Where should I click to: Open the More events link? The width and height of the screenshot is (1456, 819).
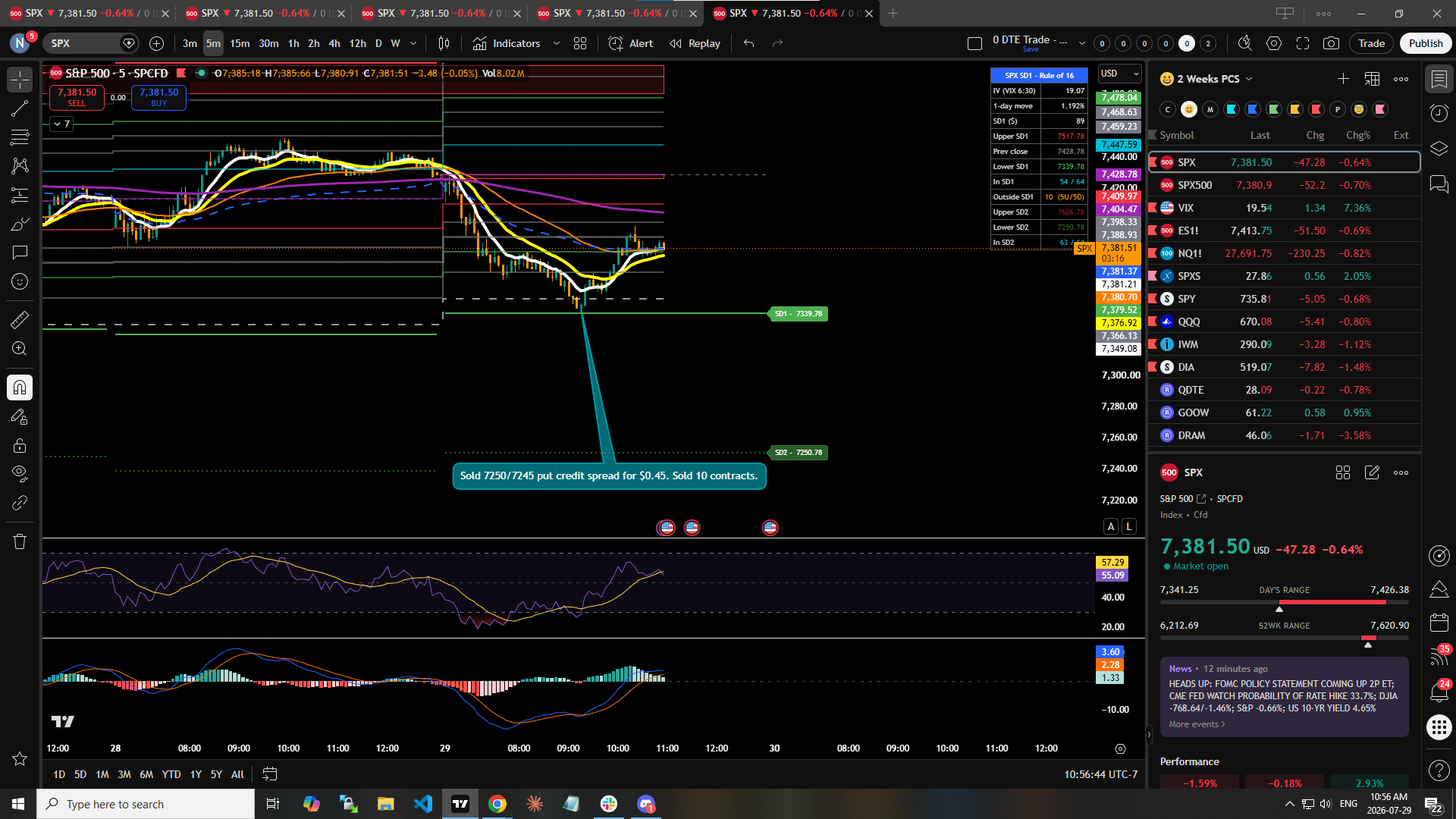click(x=1197, y=724)
